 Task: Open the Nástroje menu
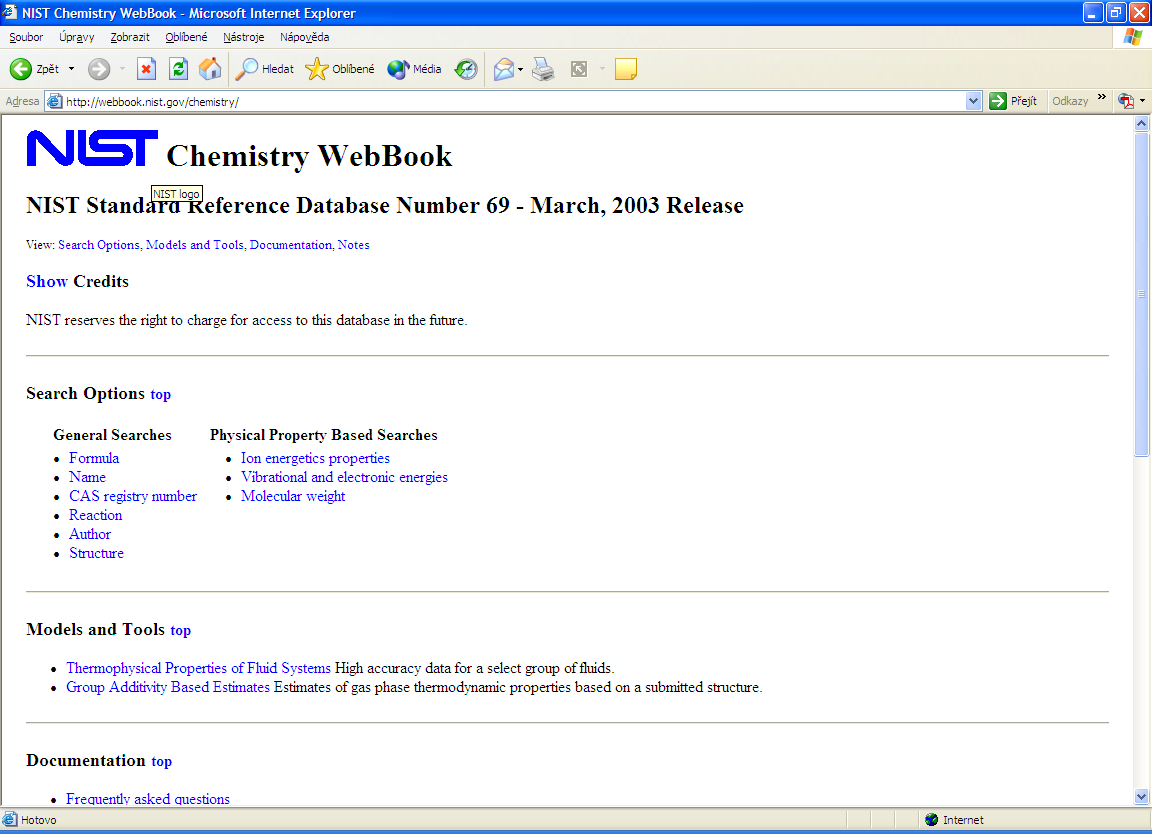[x=243, y=37]
